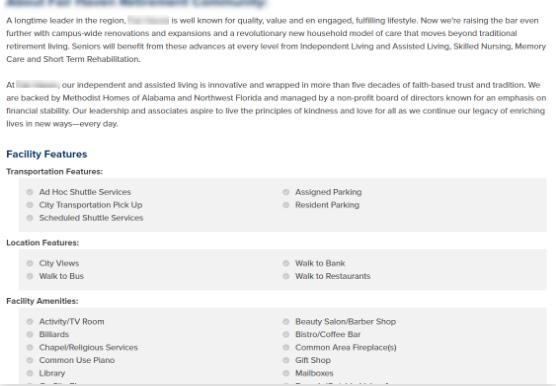This screenshot has height=386, width=556.
Task: Click the bullet beside Ad Hoc Shuttle Services
Action: point(30,192)
